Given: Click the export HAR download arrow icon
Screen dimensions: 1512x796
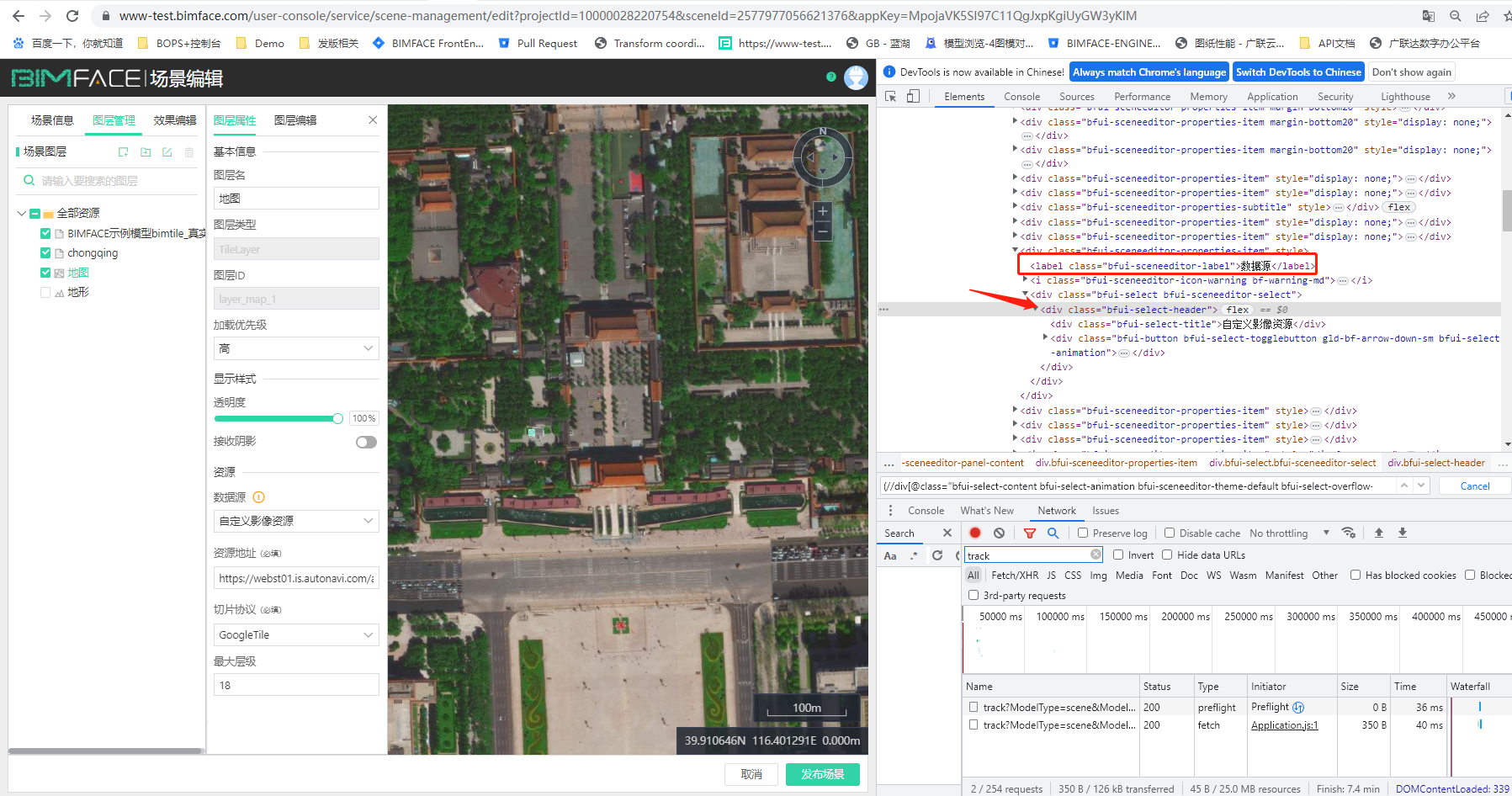Looking at the screenshot, I should click(1403, 533).
